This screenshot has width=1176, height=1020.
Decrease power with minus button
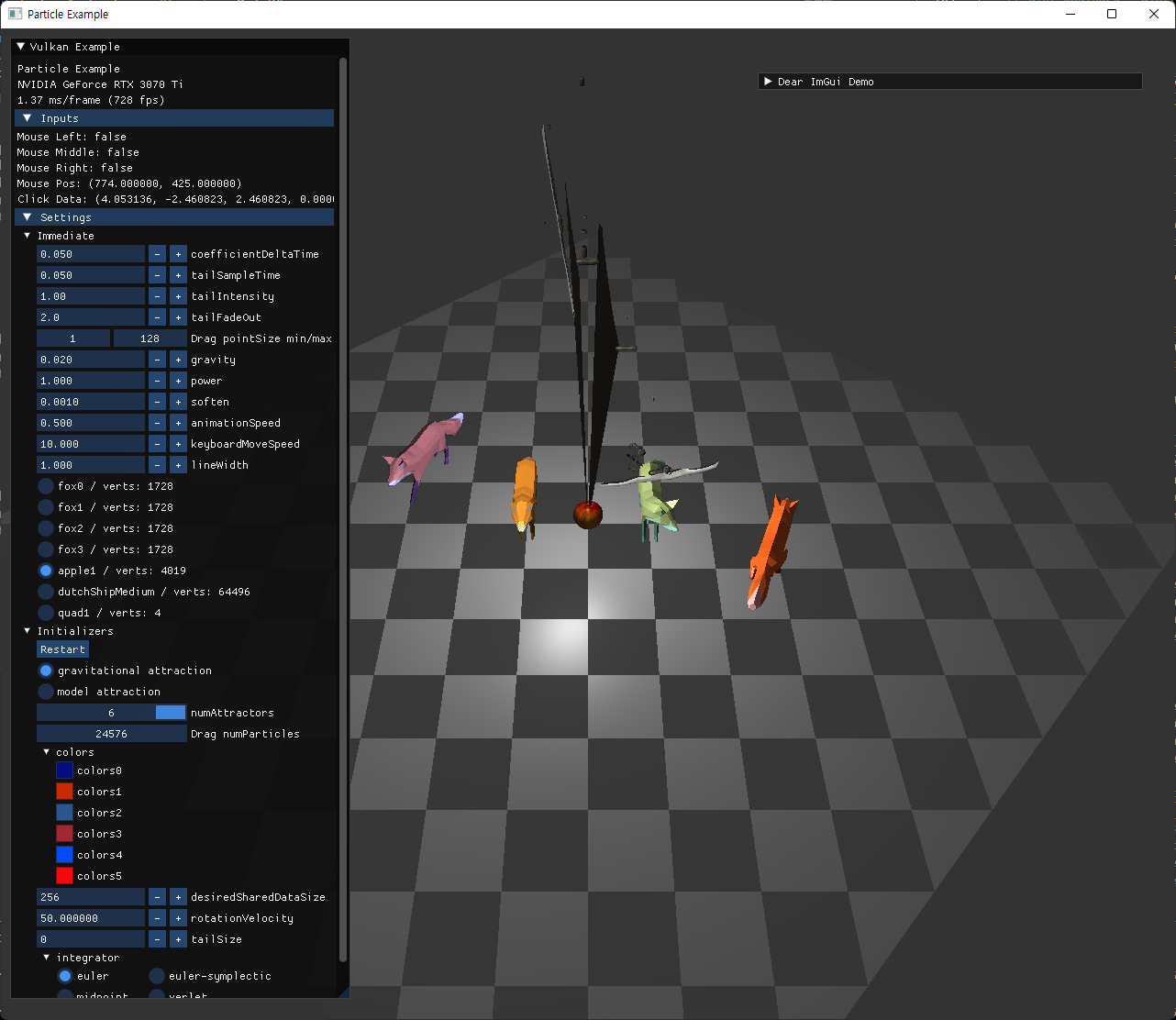(x=157, y=381)
